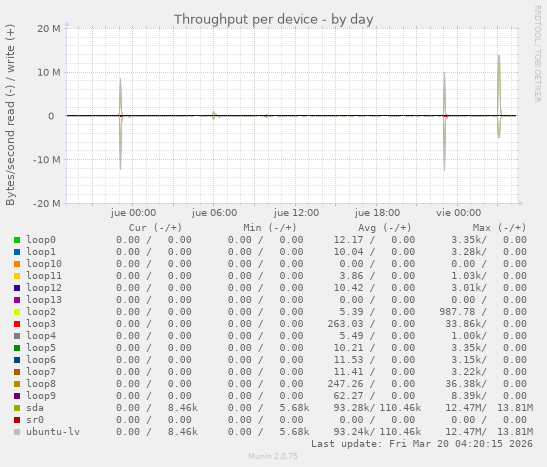The height and width of the screenshot is (467, 547).
Task: Click the '-10 M' y-axis label
Action: click(x=46, y=160)
